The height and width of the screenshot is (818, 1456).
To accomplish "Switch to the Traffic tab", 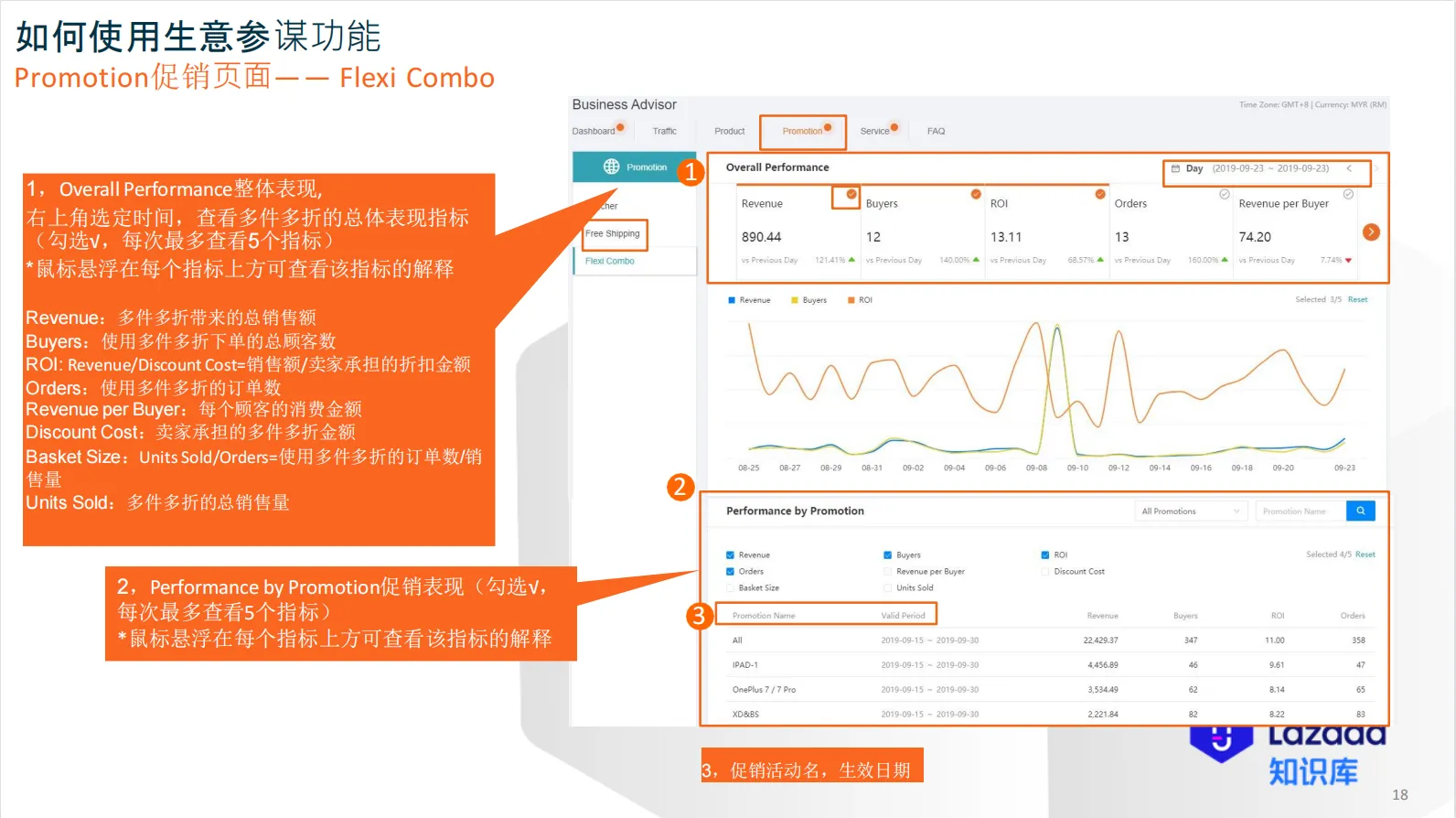I will [x=665, y=131].
